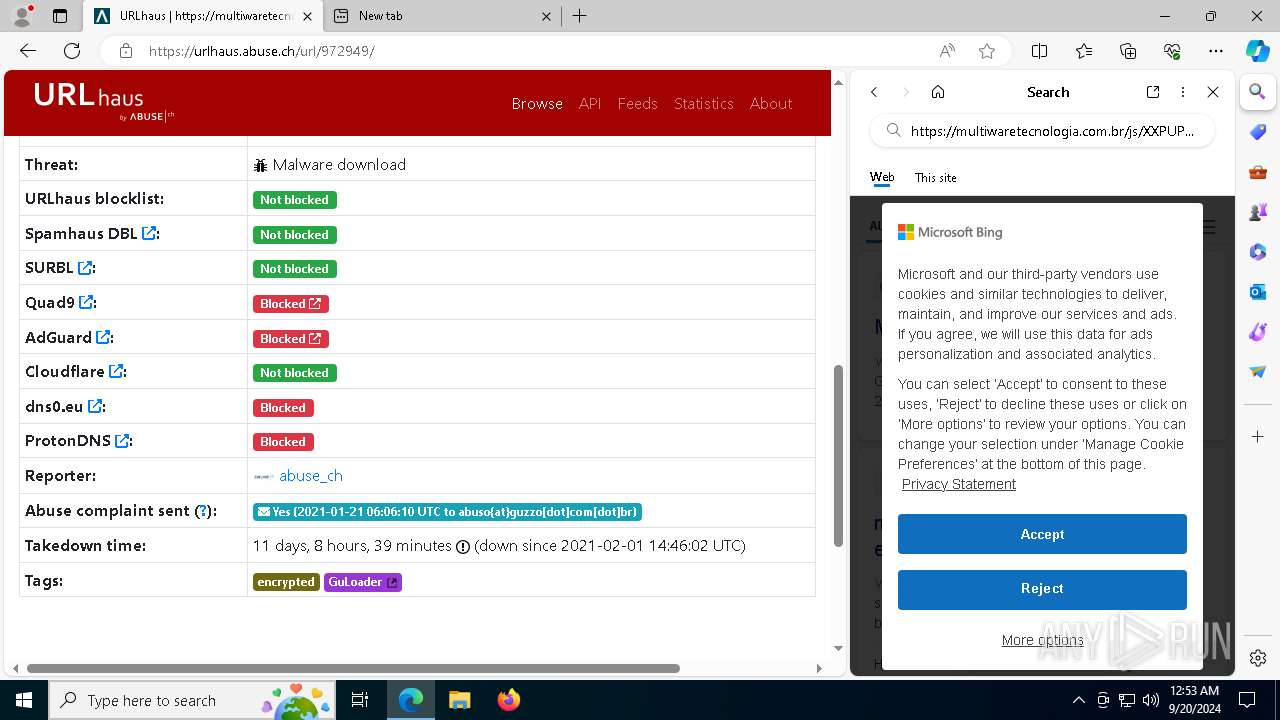Screen dimensions: 1280x720
Task: Open Split screen icon in toolbar
Action: [x=1039, y=51]
